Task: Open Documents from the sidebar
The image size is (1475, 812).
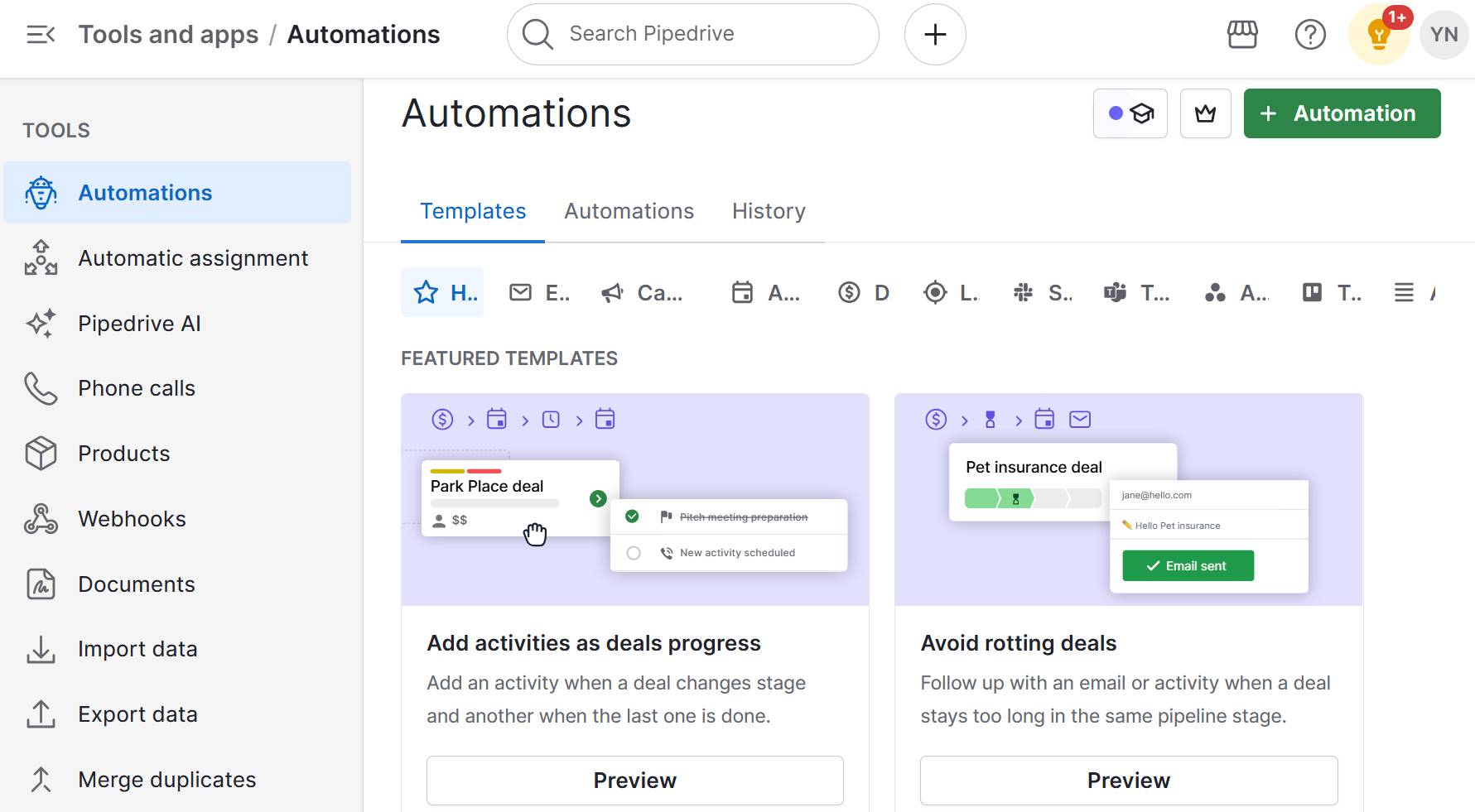Action: pyautogui.click(x=177, y=584)
